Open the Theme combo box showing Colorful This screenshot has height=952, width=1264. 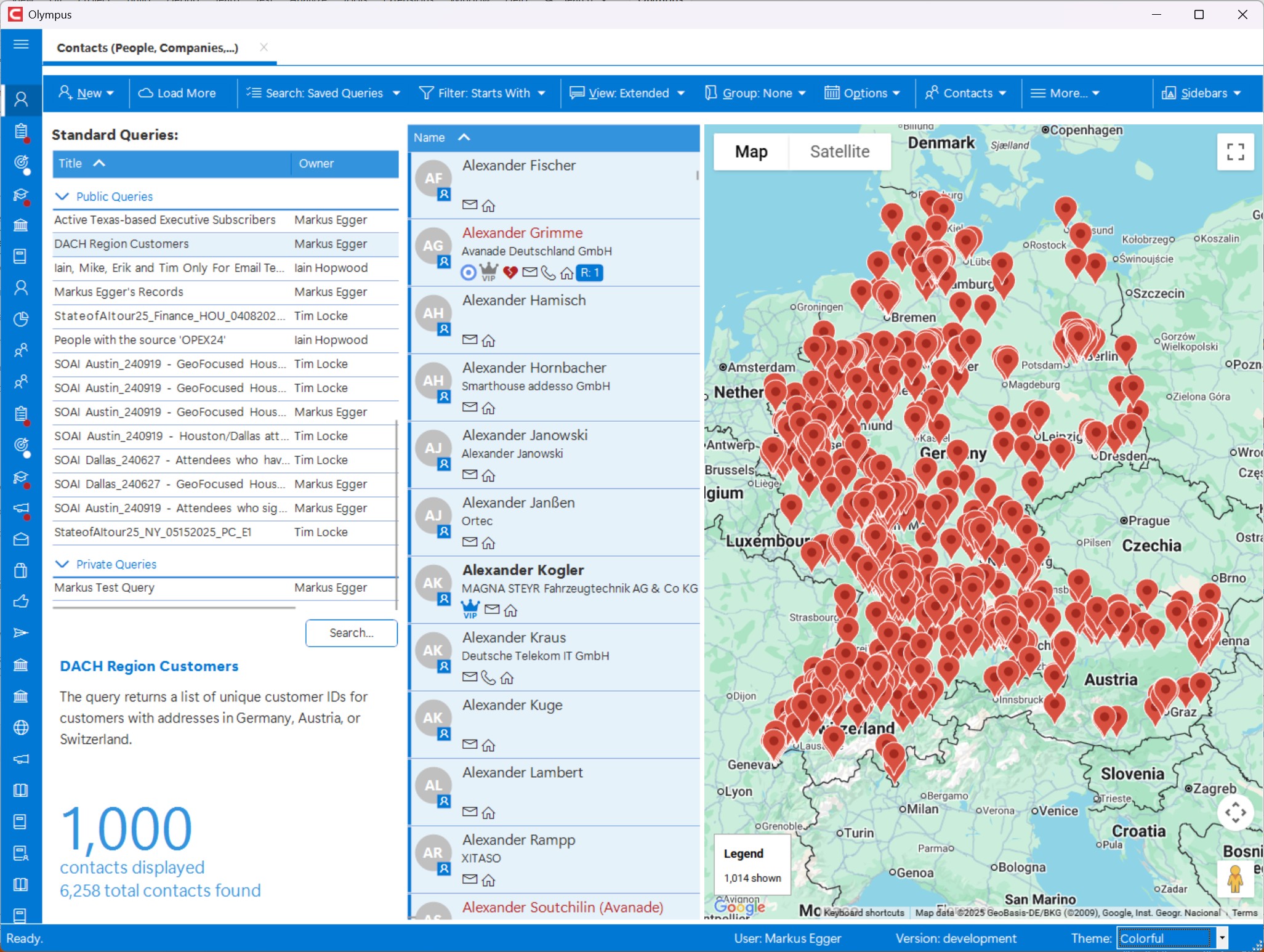pos(1173,938)
